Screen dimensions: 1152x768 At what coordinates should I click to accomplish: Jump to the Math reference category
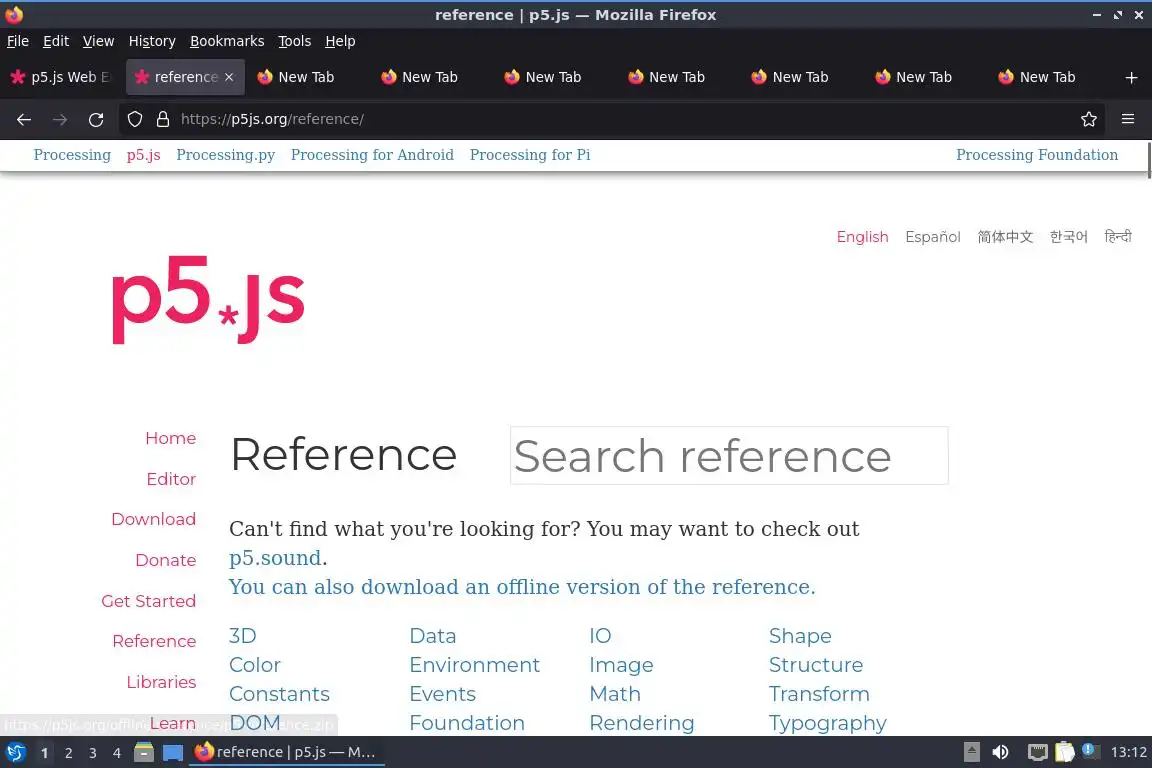point(615,694)
